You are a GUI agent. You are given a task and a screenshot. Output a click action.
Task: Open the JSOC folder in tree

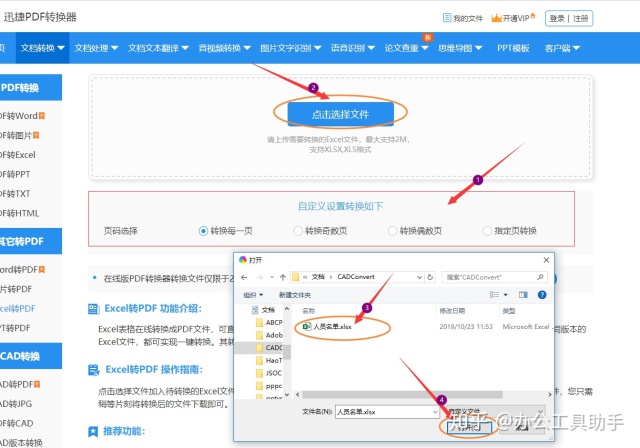[x=269, y=373]
